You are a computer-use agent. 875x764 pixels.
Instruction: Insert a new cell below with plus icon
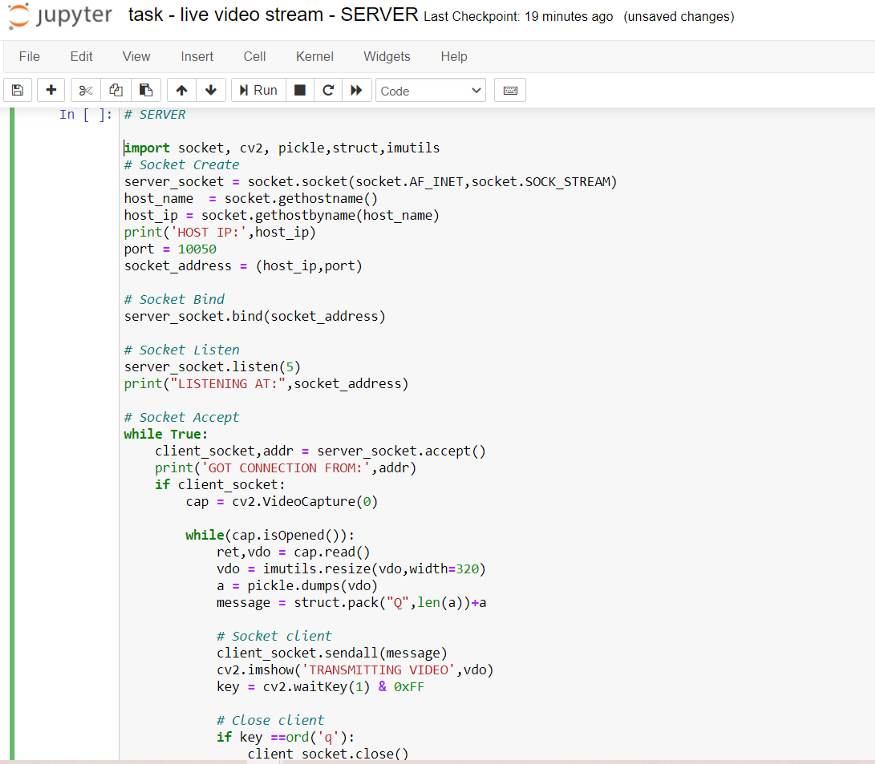coord(50,89)
